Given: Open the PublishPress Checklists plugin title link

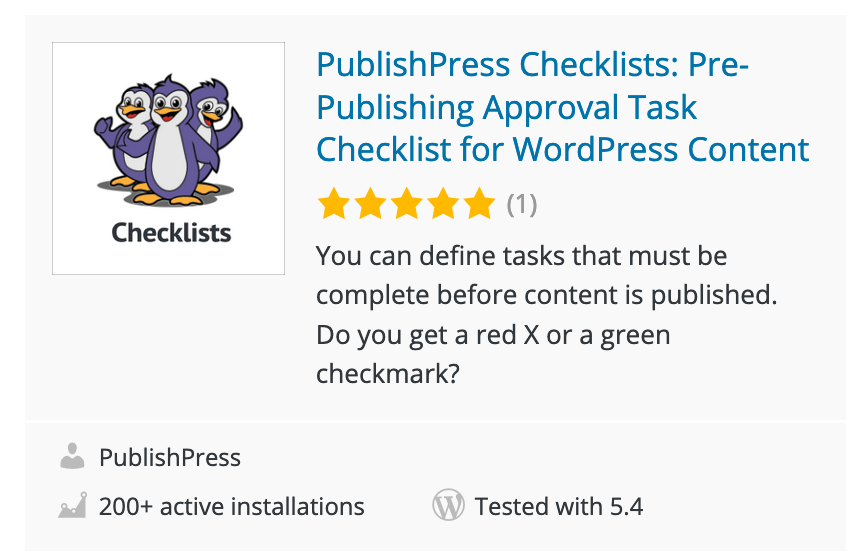Looking at the screenshot, I should [x=562, y=107].
